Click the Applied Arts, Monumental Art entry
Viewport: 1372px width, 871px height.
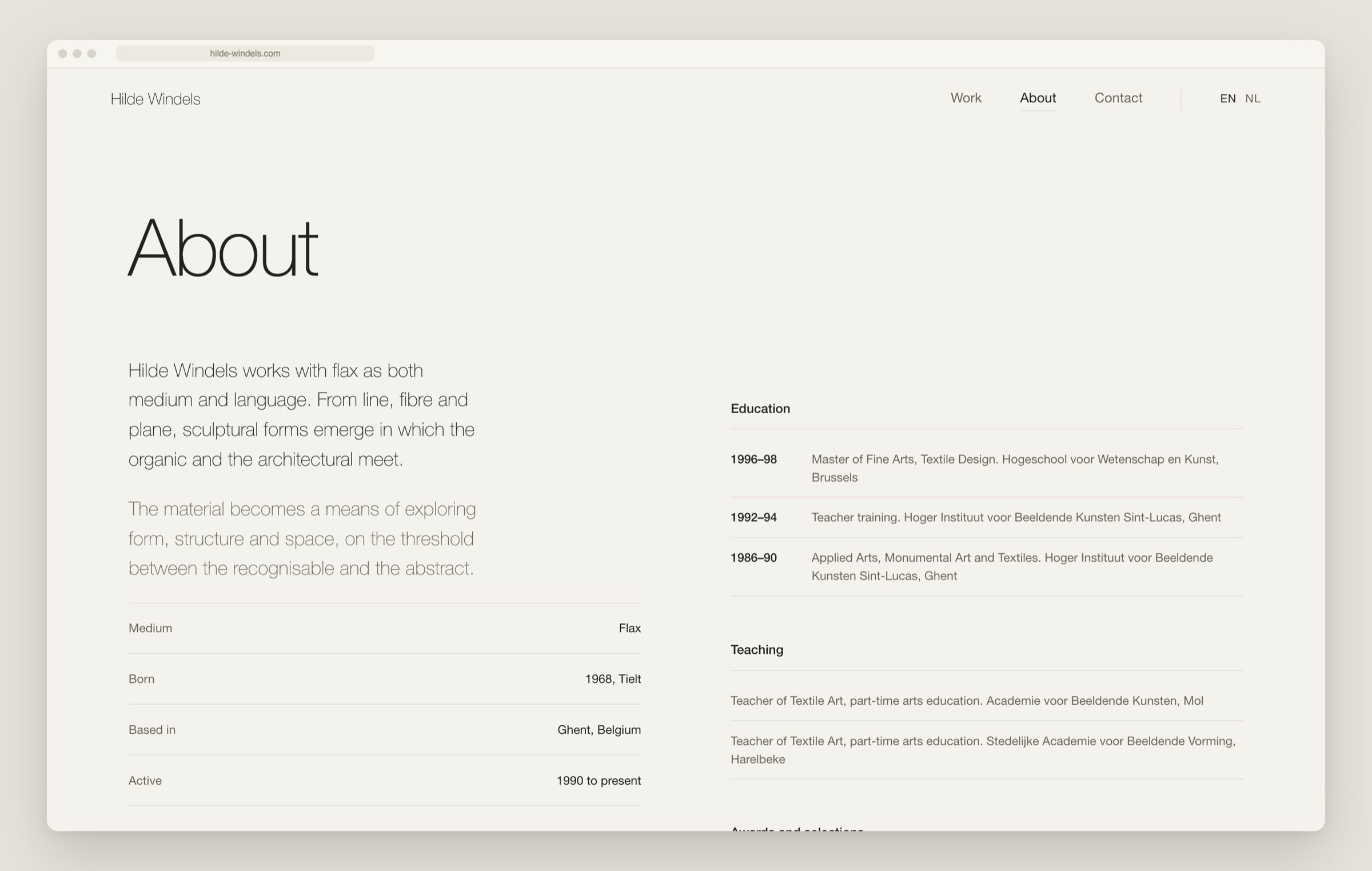1012,566
